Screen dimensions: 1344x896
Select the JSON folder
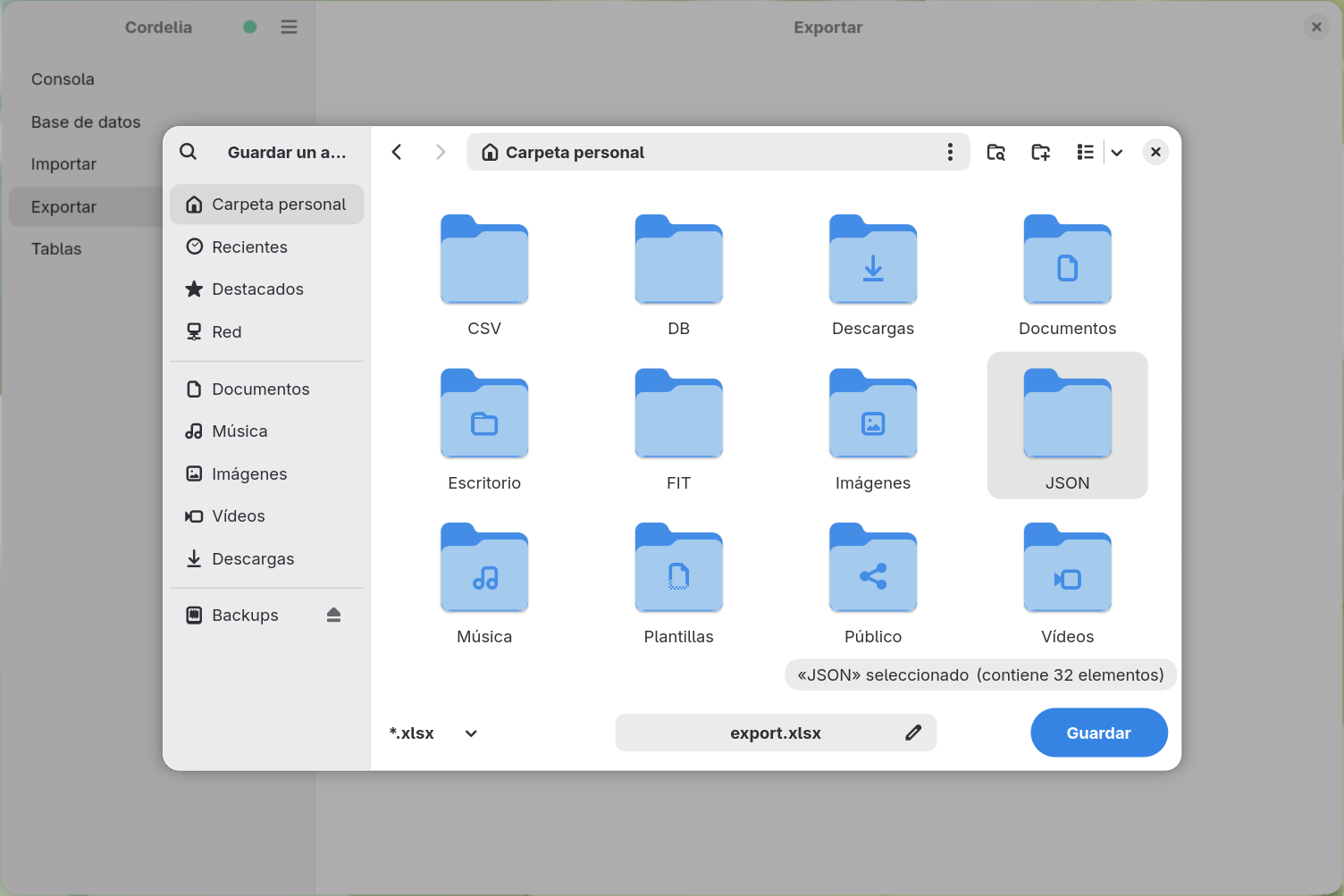pos(1068,425)
